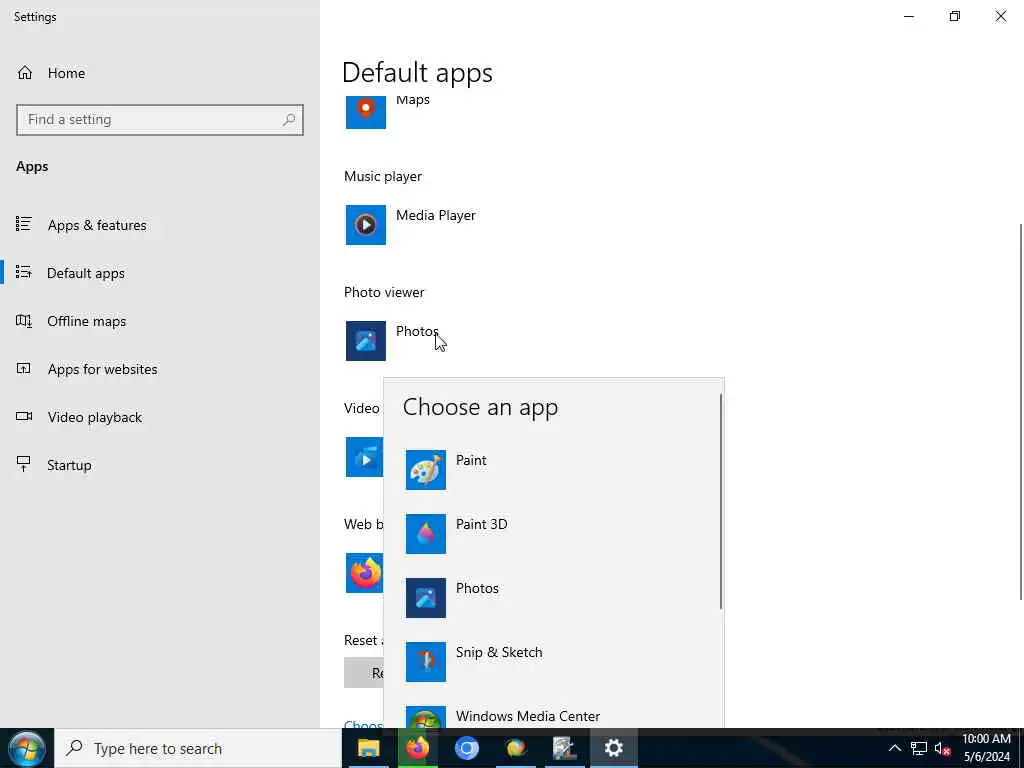Click the Photo viewer heading text
Screen dimensions: 1024x768
point(384,293)
